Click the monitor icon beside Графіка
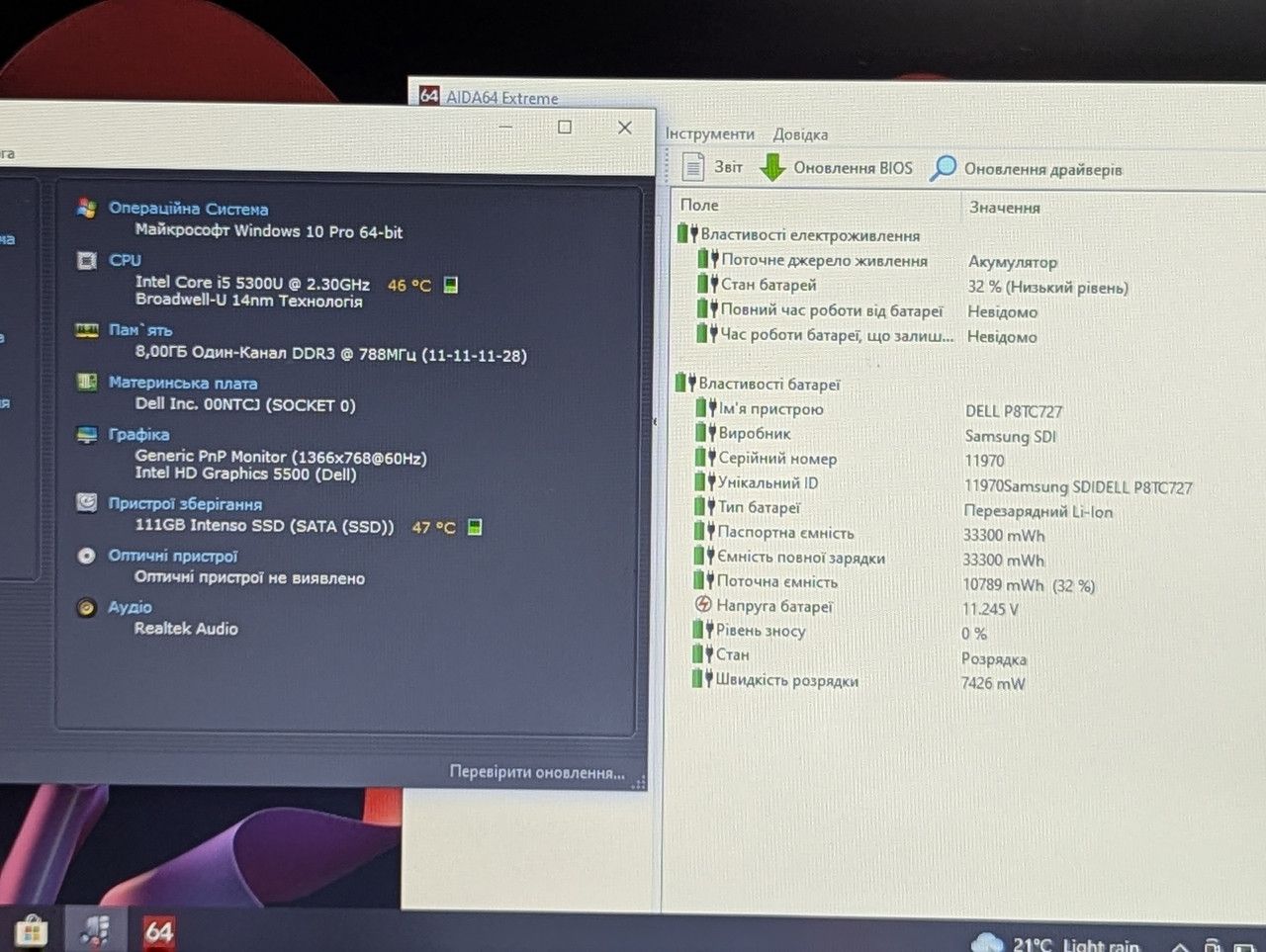 [x=87, y=434]
